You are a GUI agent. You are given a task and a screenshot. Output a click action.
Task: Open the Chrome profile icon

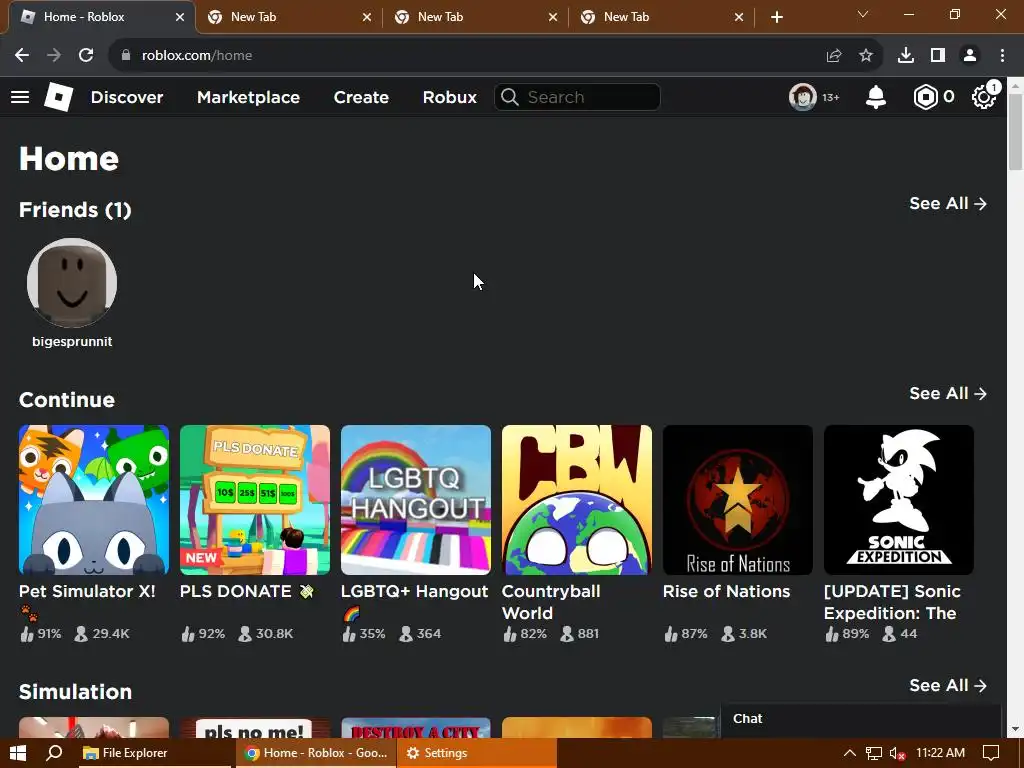pos(970,56)
